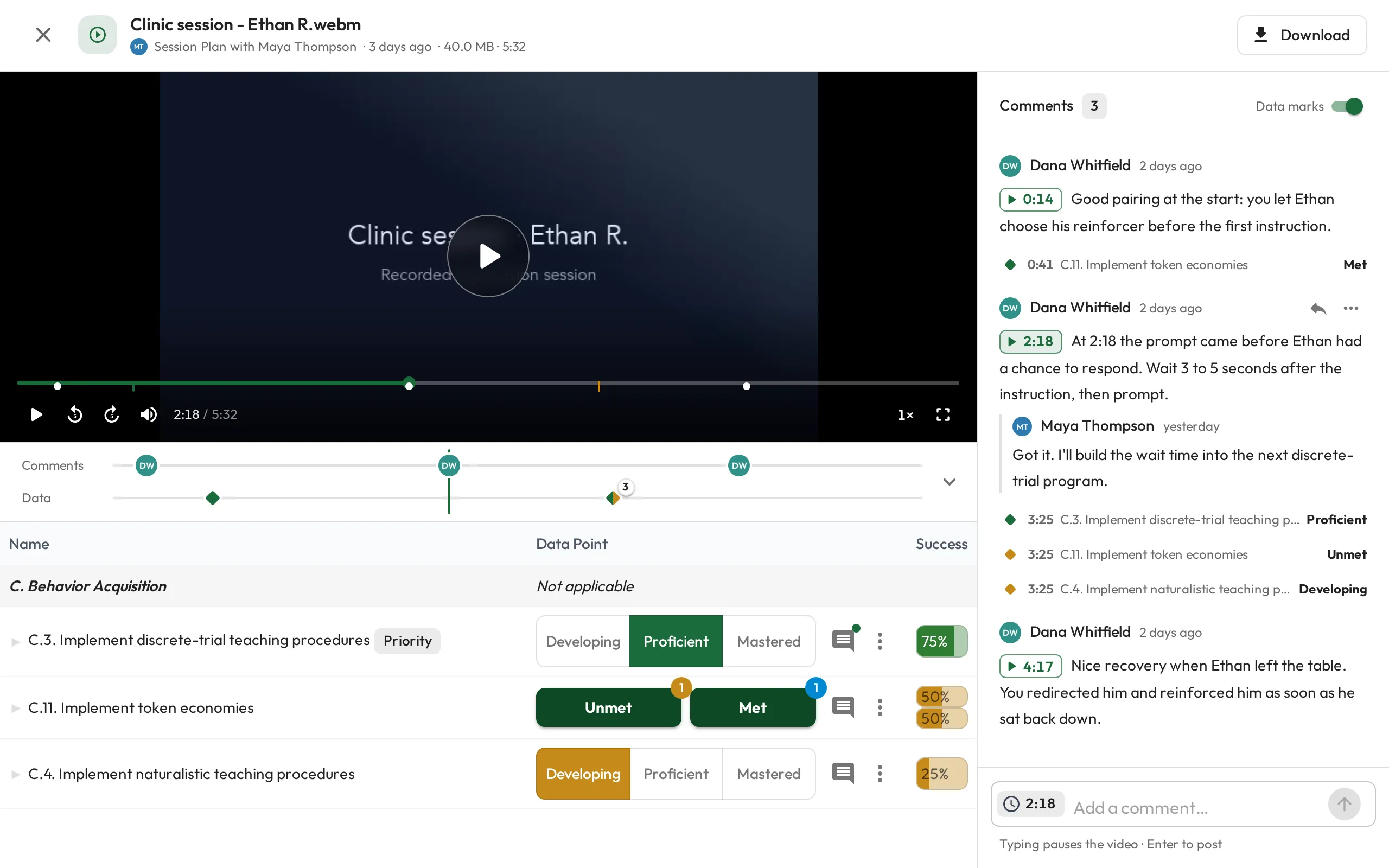The image size is (1389, 868).
Task: Click the last white comment dot on progress bar
Action: tap(746, 386)
